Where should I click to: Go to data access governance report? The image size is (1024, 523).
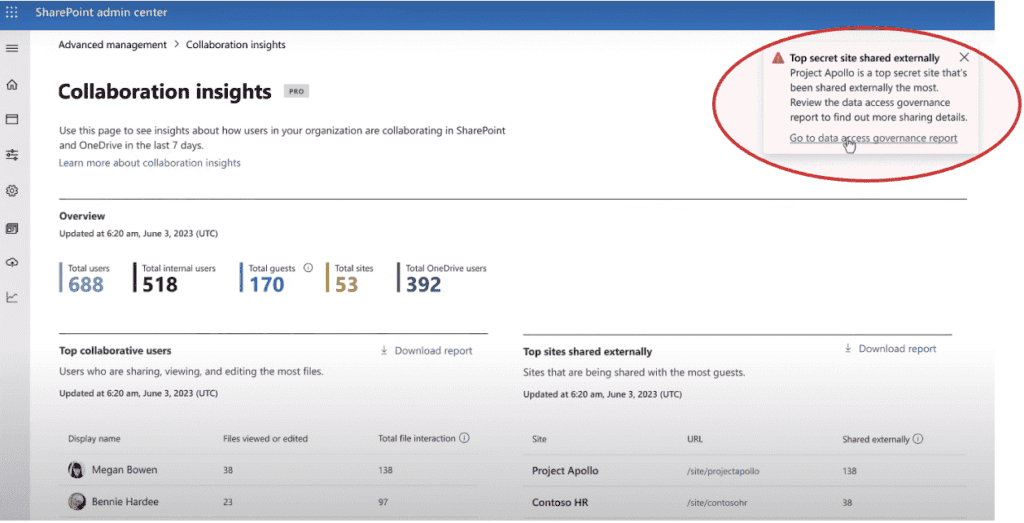click(x=873, y=138)
